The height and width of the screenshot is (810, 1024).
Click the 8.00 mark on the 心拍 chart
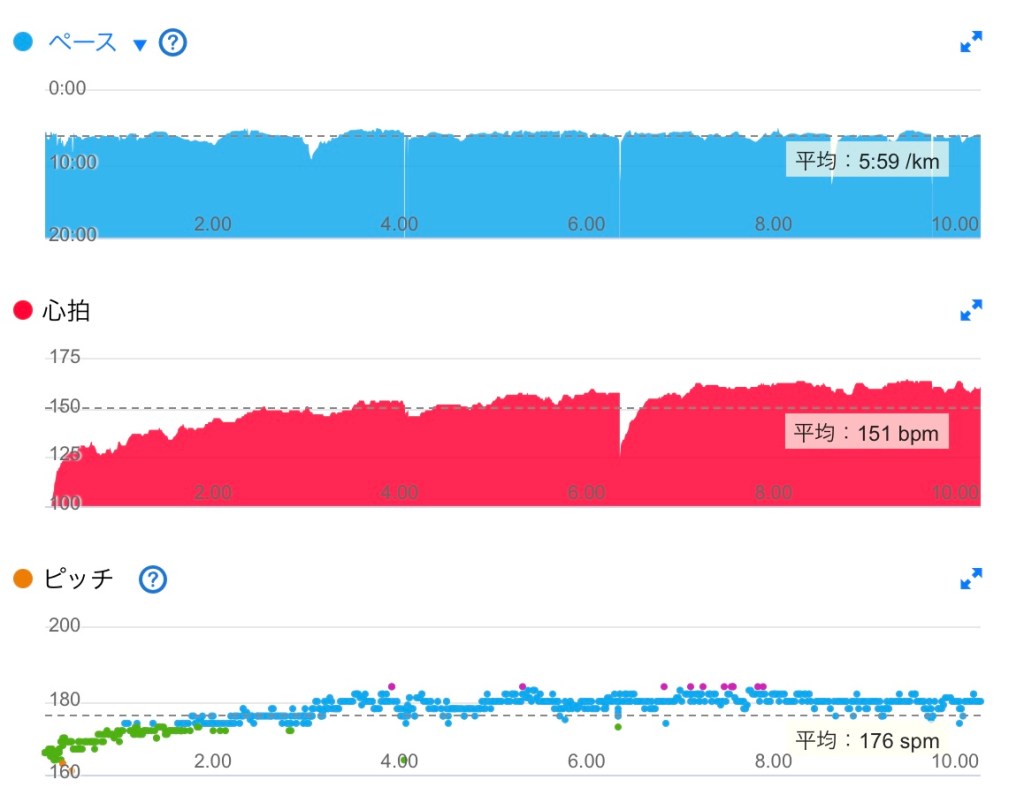pos(773,492)
